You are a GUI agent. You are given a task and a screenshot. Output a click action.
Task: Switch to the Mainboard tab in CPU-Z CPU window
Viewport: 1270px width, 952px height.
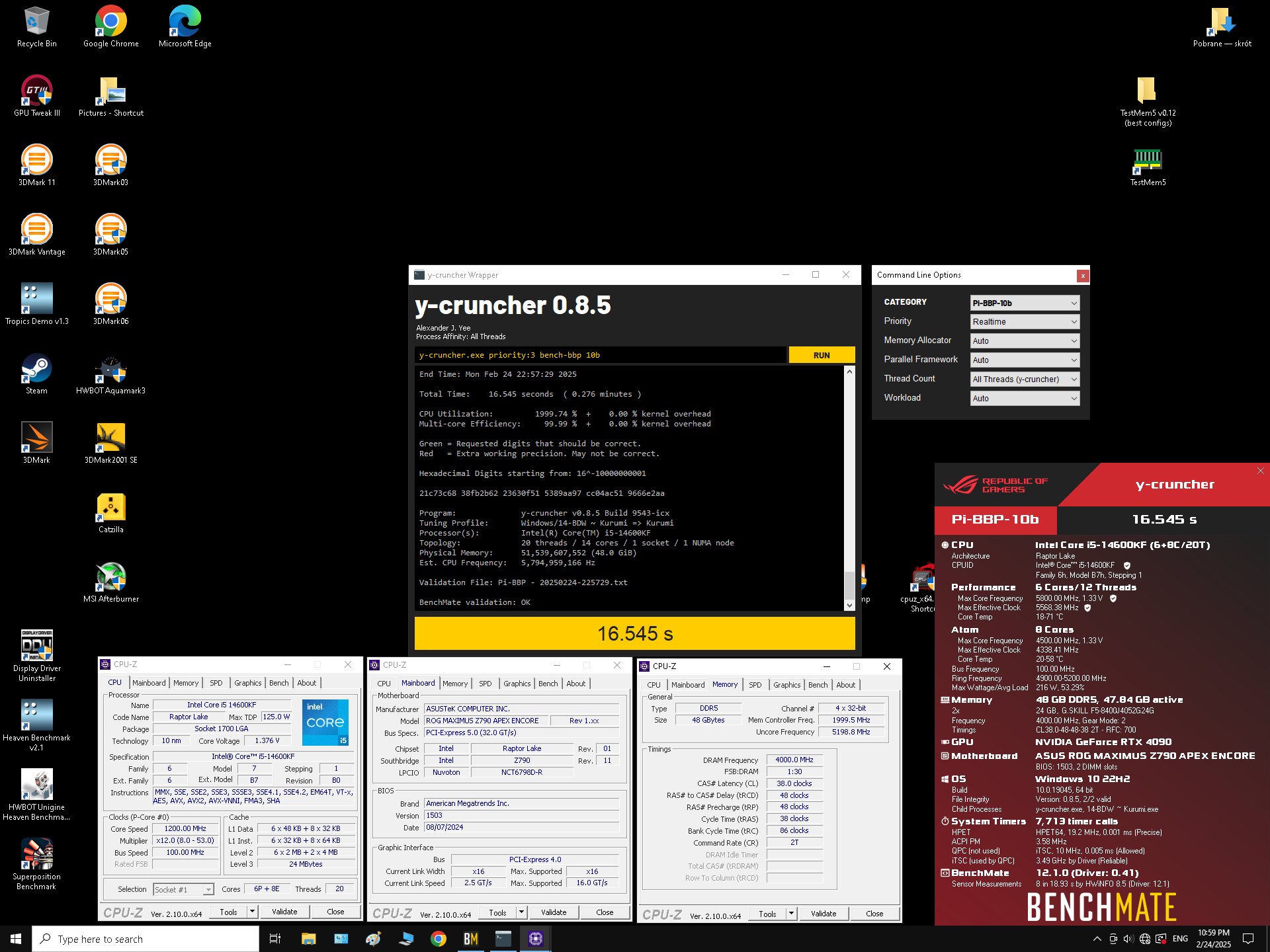149,683
